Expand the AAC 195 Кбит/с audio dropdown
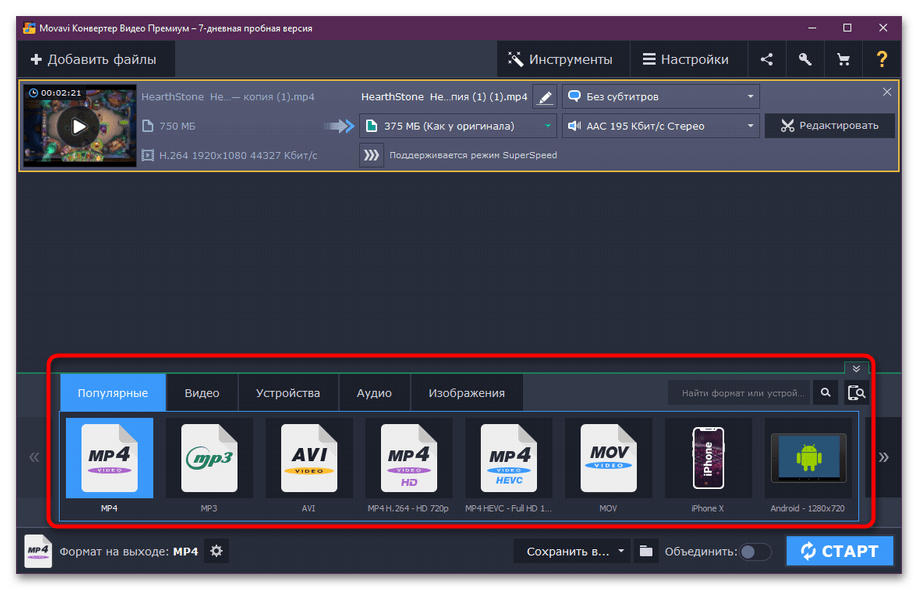 [661, 126]
